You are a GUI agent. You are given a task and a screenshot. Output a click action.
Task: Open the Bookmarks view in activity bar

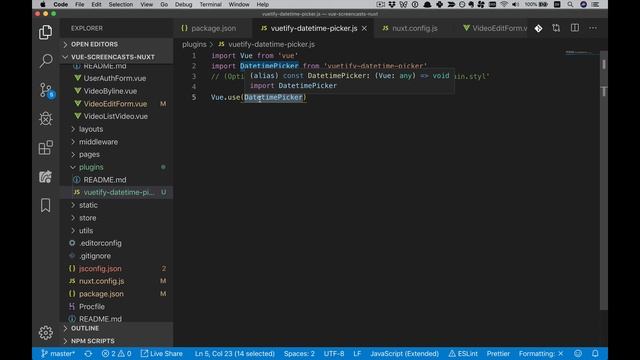[45, 205]
